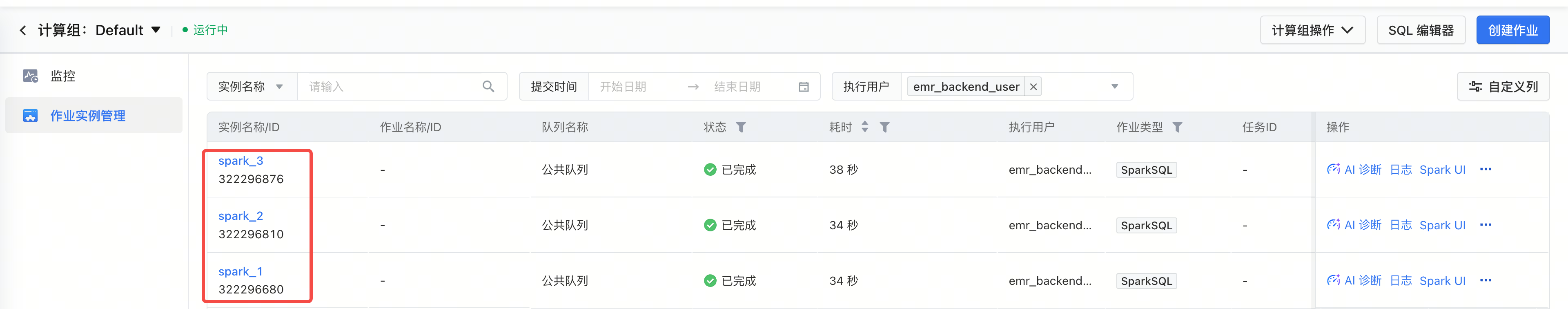Sort the 耗时 column

coord(865,128)
